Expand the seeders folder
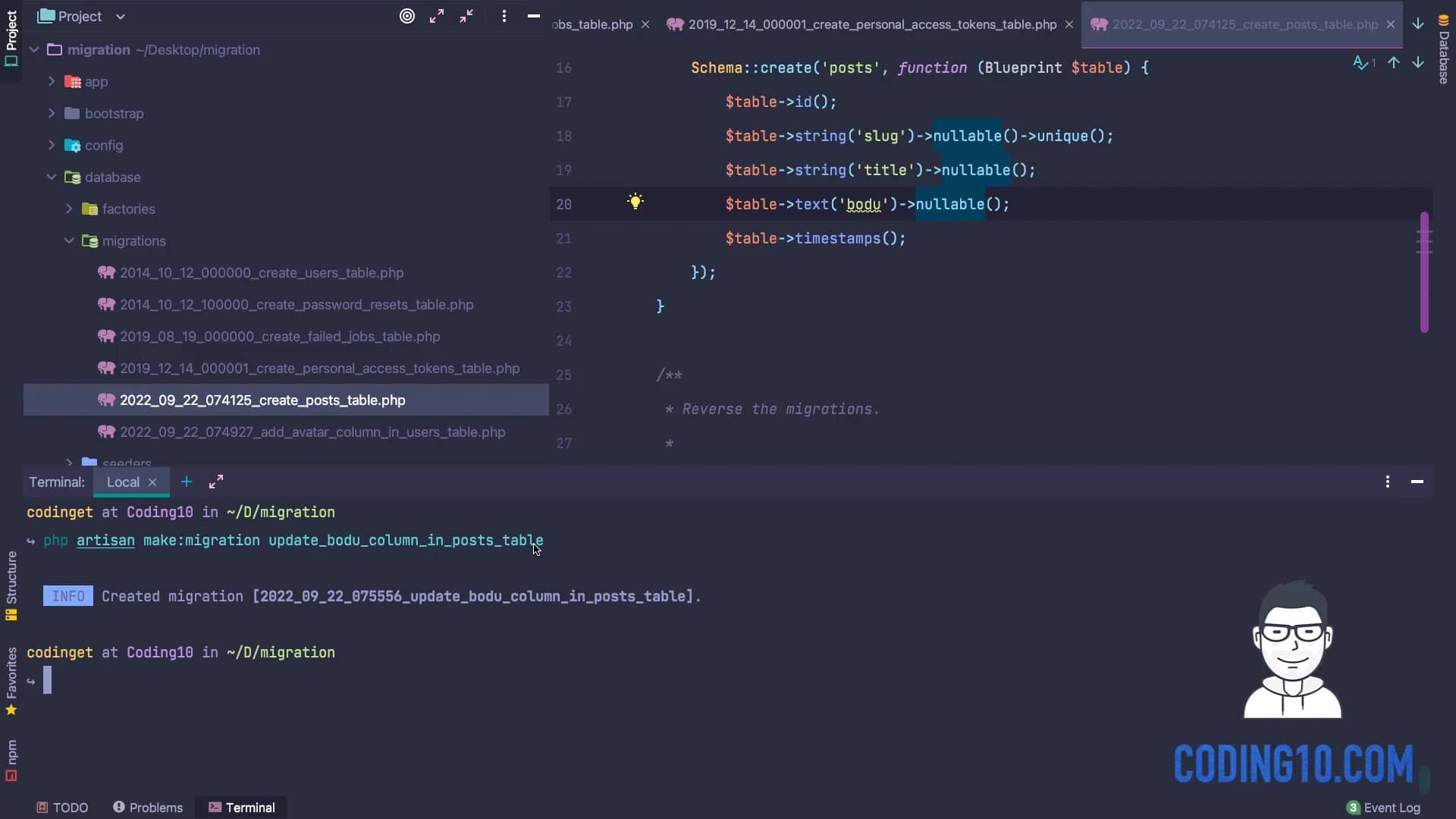The height and width of the screenshot is (819, 1456). coord(69,462)
